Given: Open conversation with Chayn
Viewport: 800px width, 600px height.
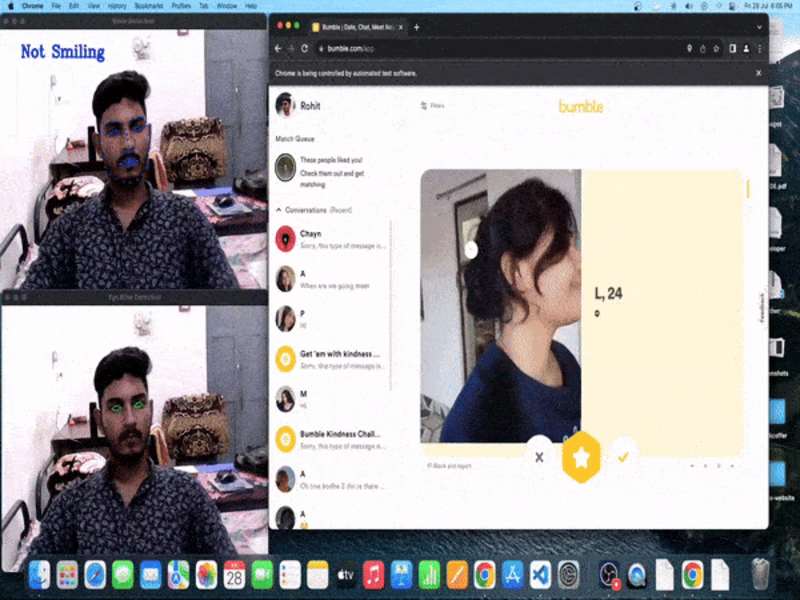Looking at the screenshot, I should click(332, 239).
